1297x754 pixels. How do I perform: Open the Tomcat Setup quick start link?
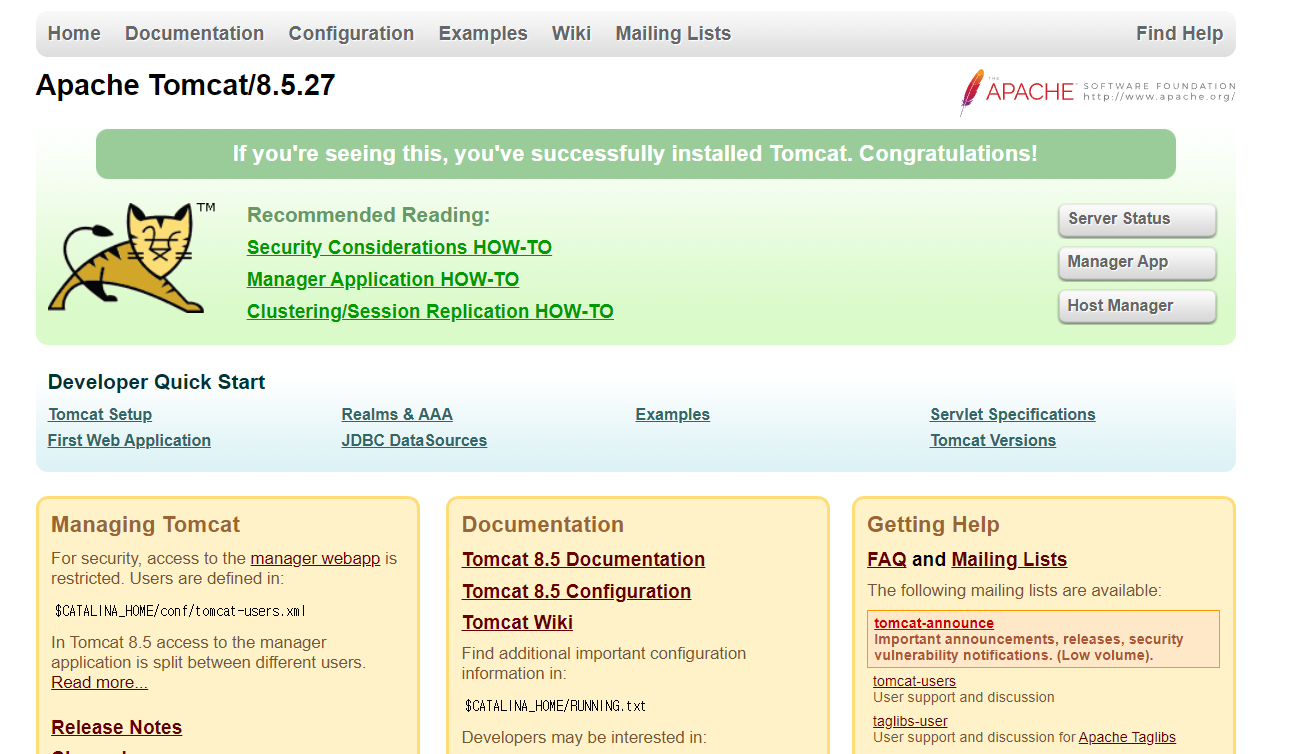[x=100, y=414]
